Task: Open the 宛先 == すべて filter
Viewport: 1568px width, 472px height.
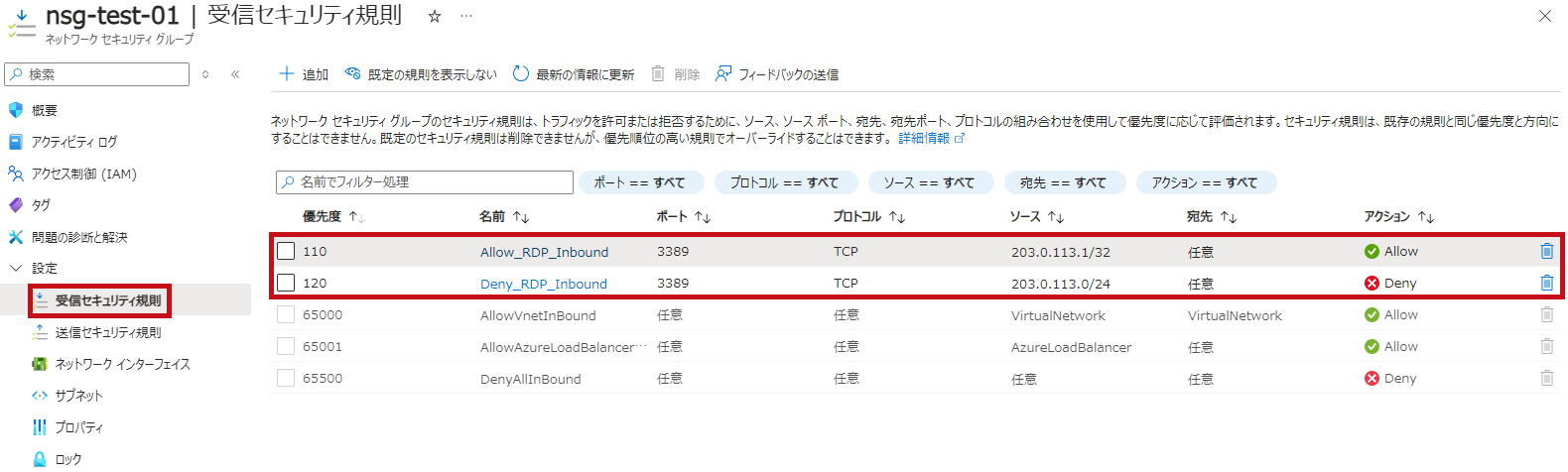Action: click(1063, 182)
